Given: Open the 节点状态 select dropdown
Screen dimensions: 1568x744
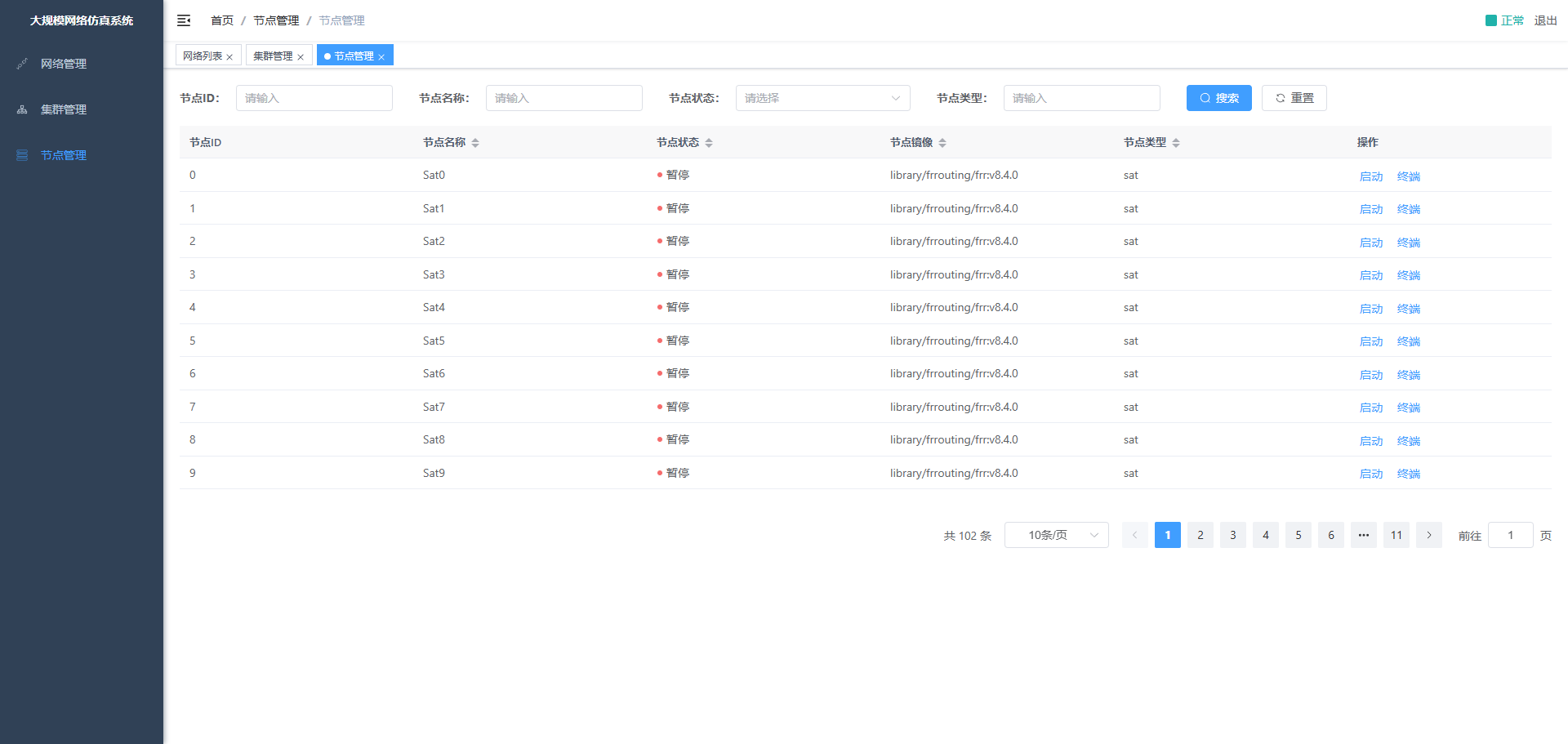Looking at the screenshot, I should [822, 98].
